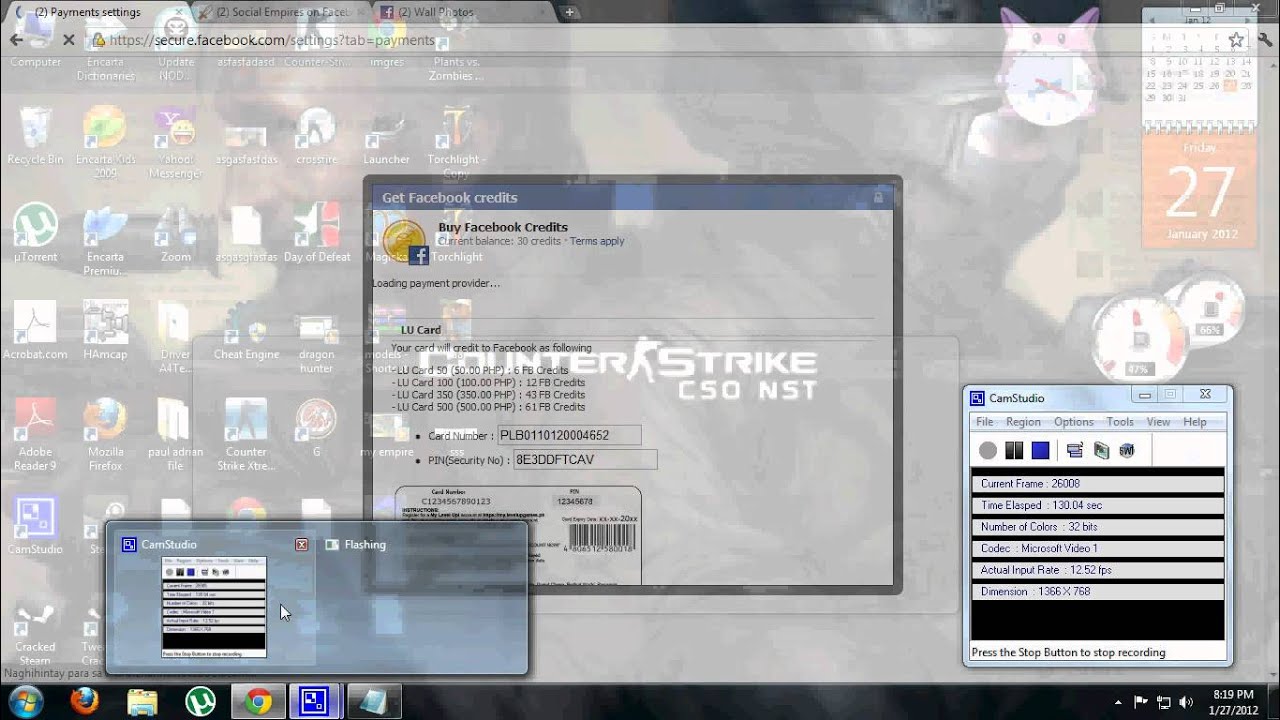Click the Encarta Premium desktop shortcut
Viewport: 1280px width, 720px height.
[x=105, y=241]
